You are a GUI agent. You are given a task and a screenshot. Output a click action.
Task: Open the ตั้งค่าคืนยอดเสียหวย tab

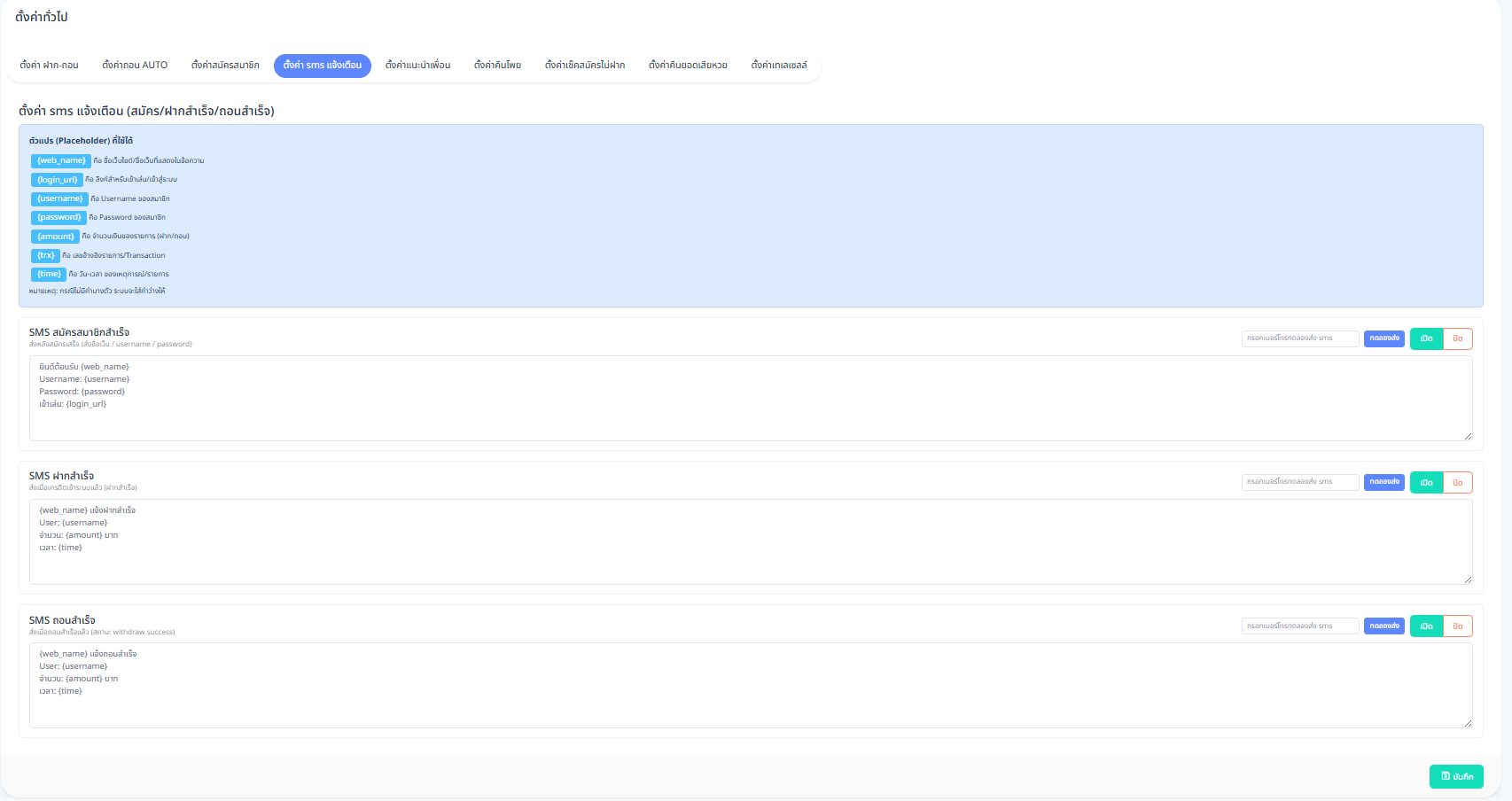click(x=688, y=66)
